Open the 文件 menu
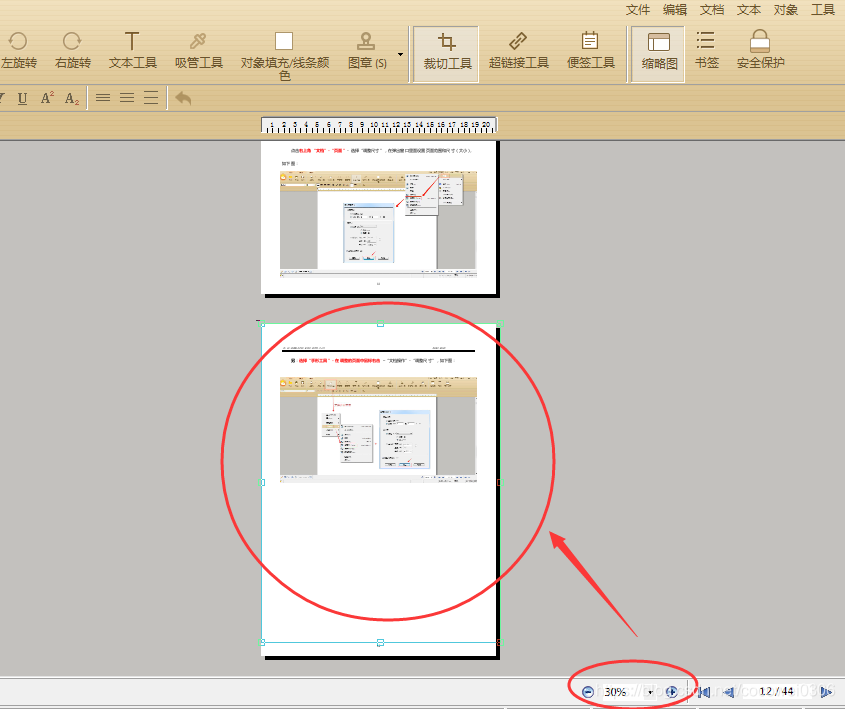 638,10
